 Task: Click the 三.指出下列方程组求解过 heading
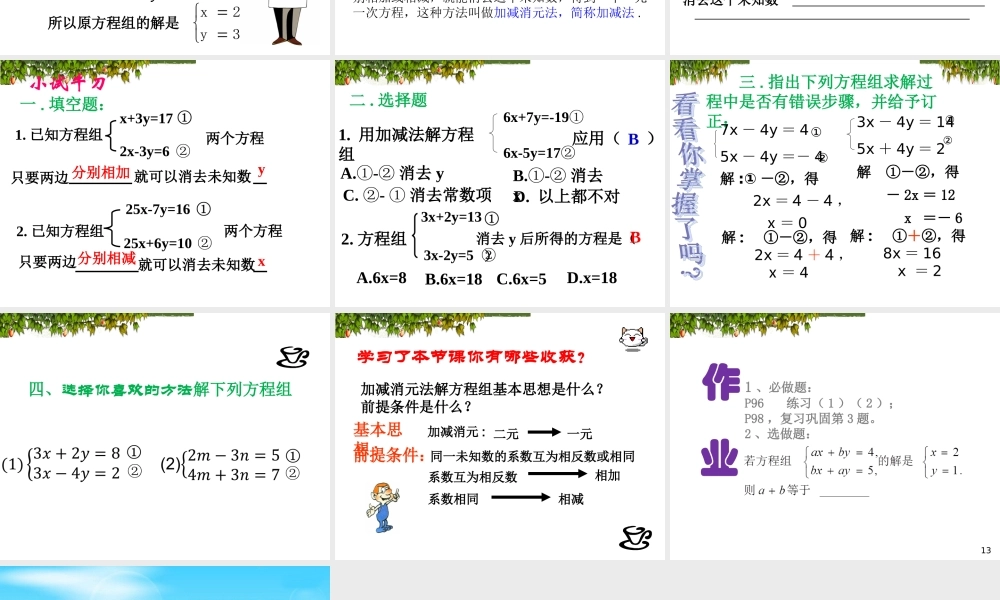tap(835, 82)
